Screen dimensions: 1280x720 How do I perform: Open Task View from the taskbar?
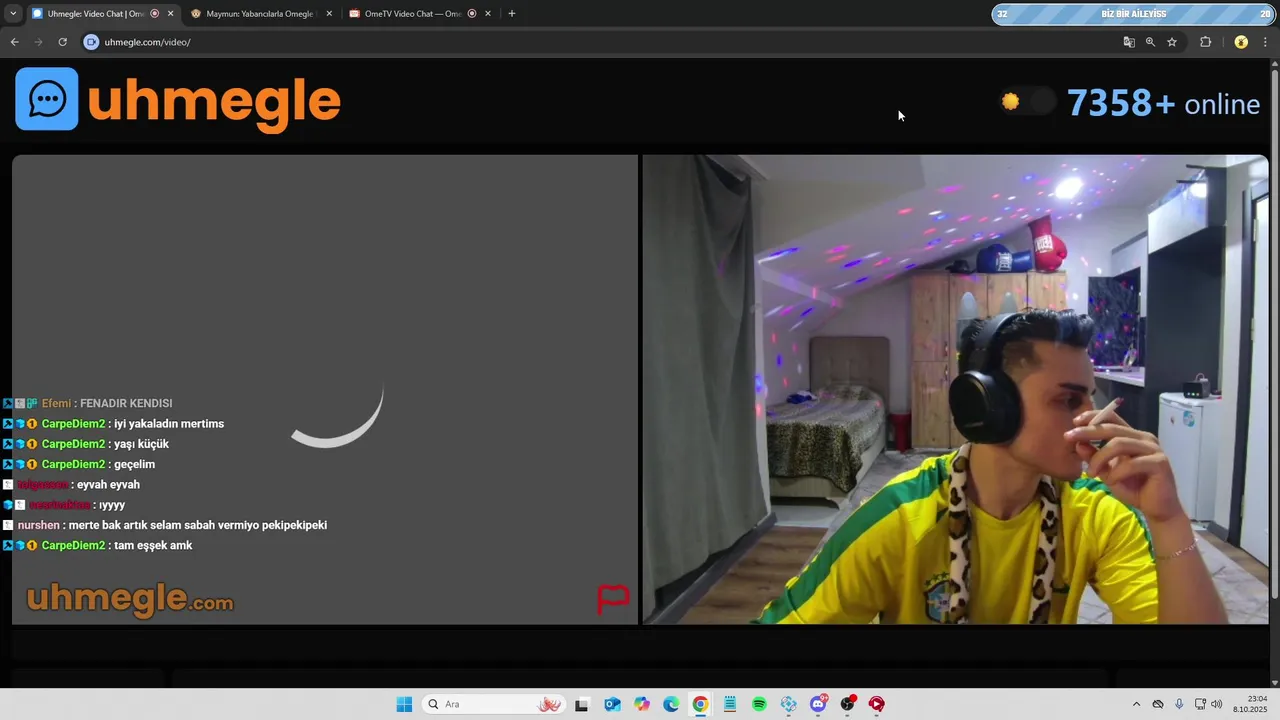(582, 704)
